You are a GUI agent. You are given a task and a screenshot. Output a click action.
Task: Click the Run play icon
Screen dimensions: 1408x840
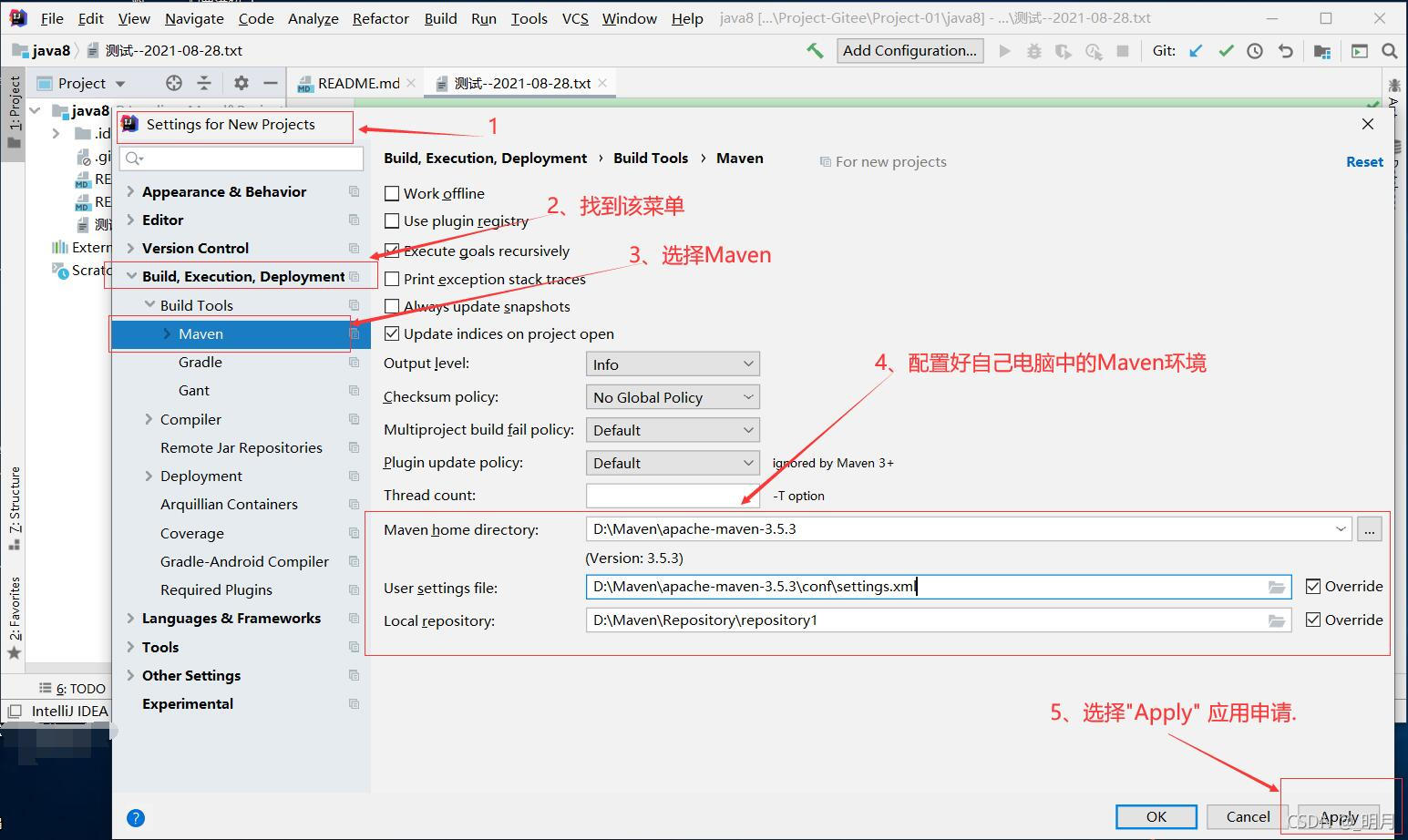1004,51
